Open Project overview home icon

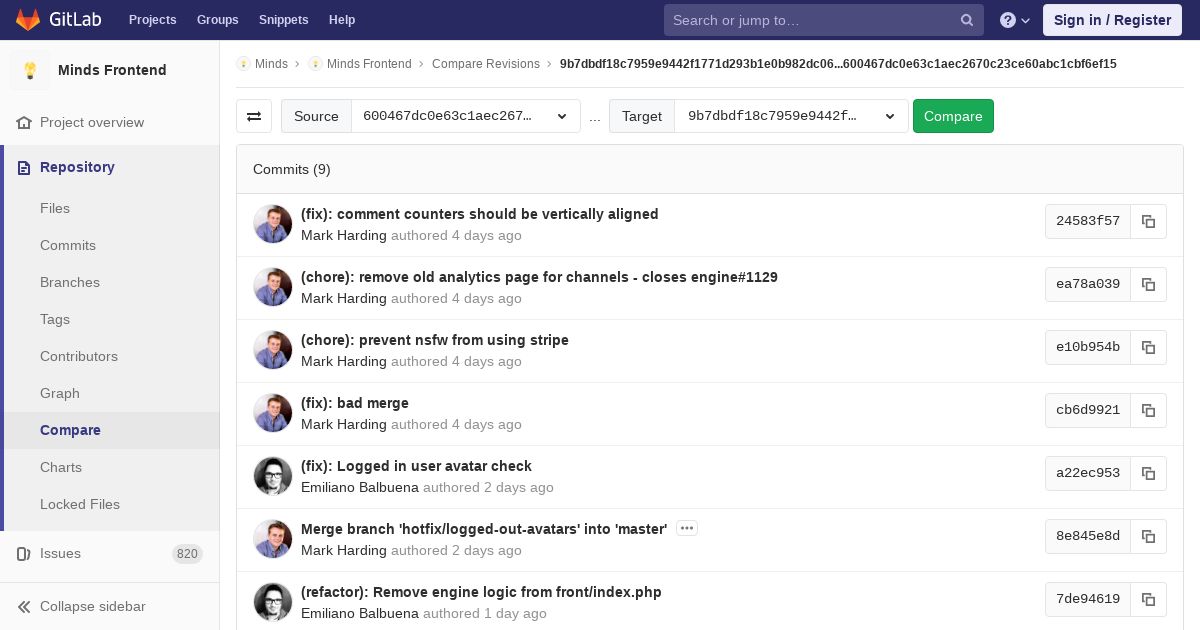tap(25, 122)
